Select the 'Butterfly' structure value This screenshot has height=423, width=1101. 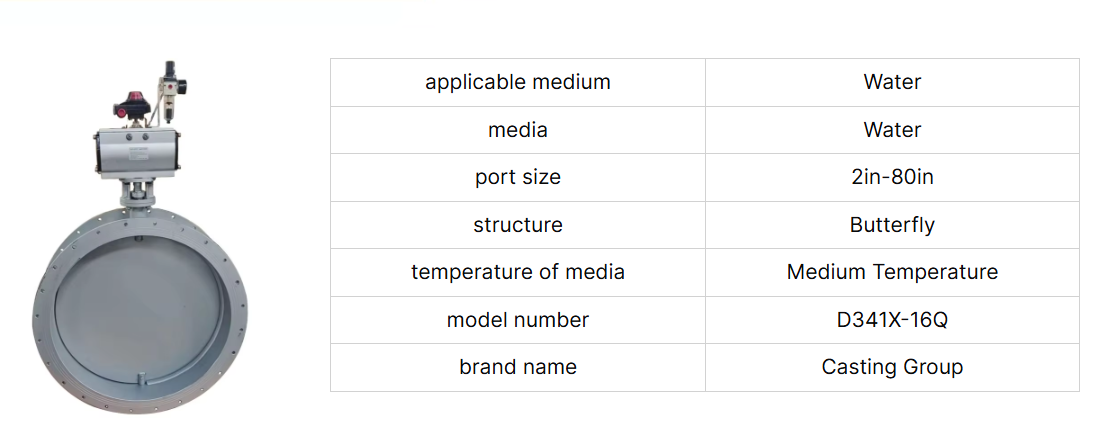coord(892,225)
